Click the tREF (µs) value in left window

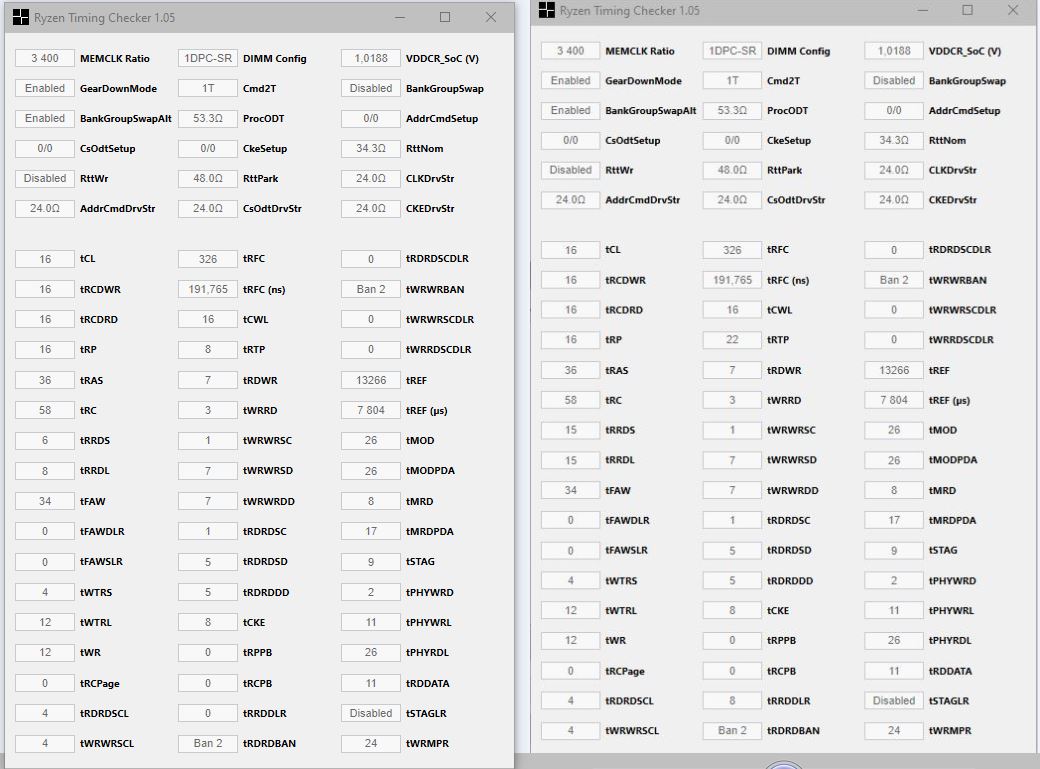click(x=371, y=410)
